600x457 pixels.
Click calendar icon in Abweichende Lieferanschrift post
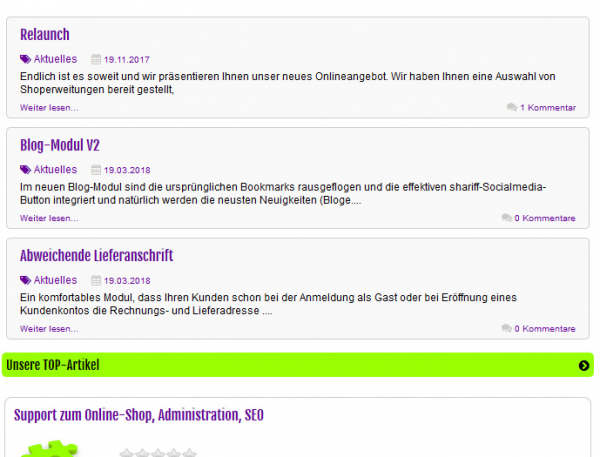pyautogui.click(x=96, y=280)
